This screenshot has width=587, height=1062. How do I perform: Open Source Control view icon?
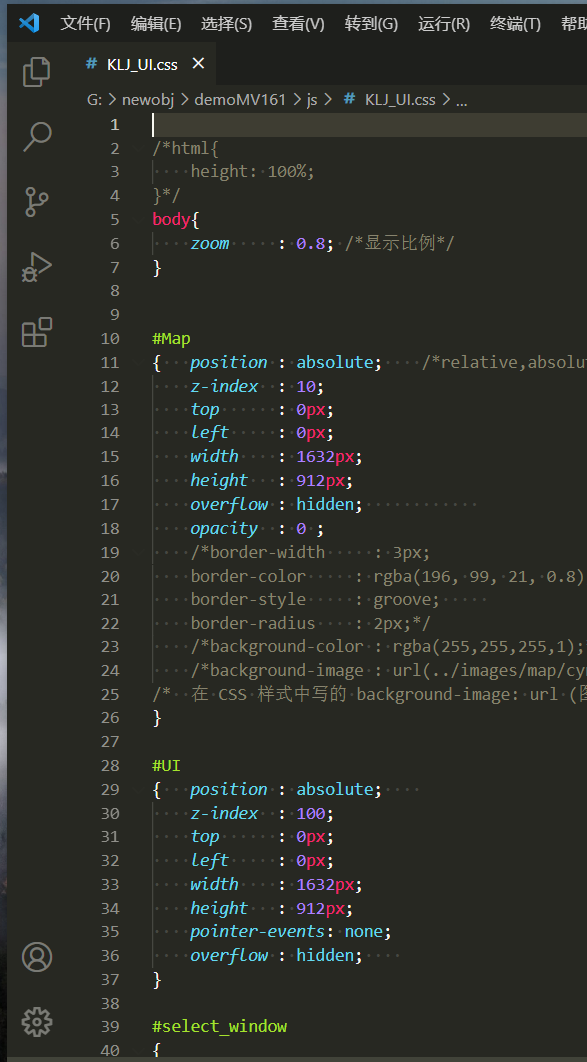point(37,202)
